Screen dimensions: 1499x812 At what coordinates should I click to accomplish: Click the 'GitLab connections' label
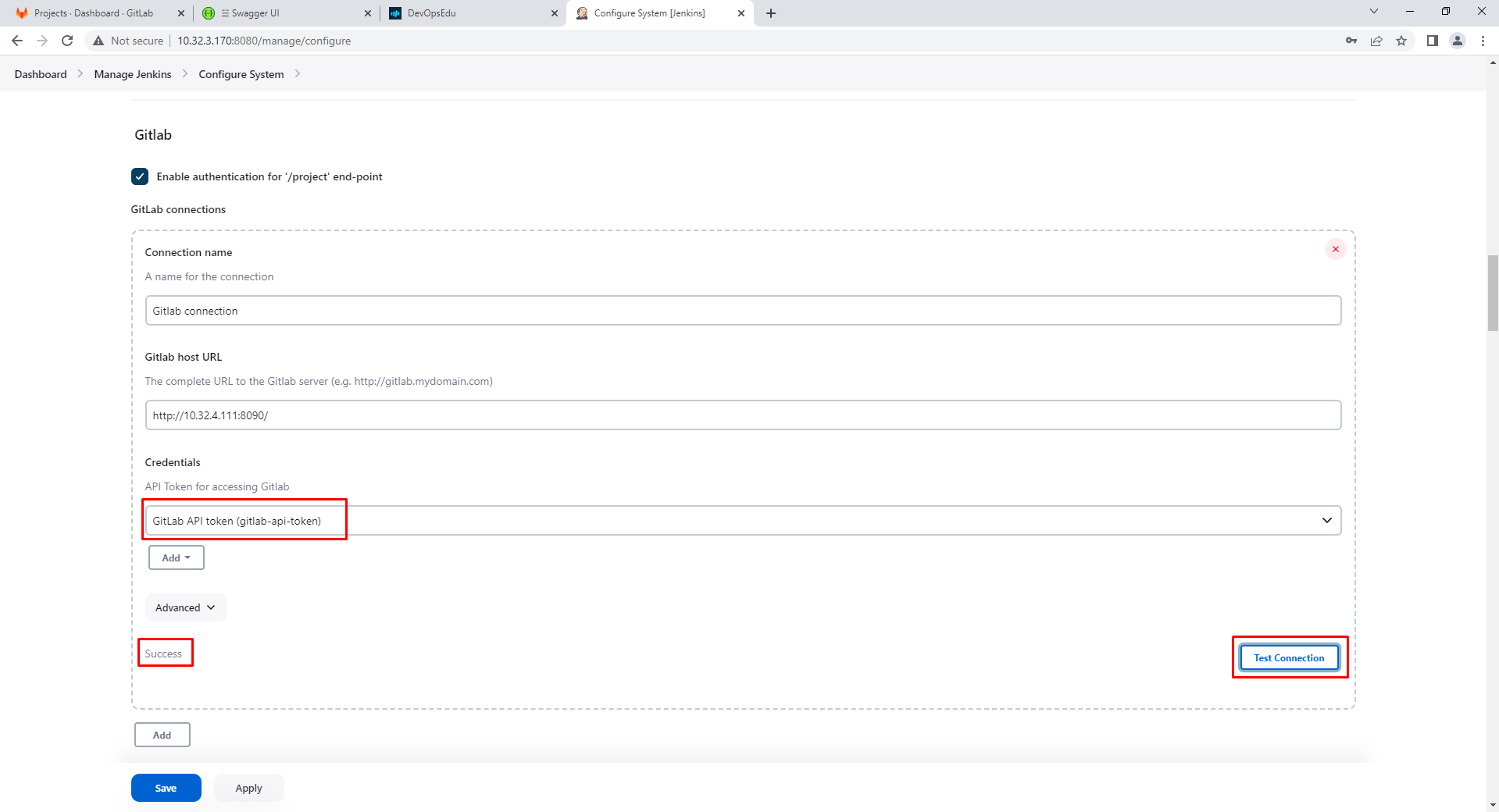click(x=178, y=209)
